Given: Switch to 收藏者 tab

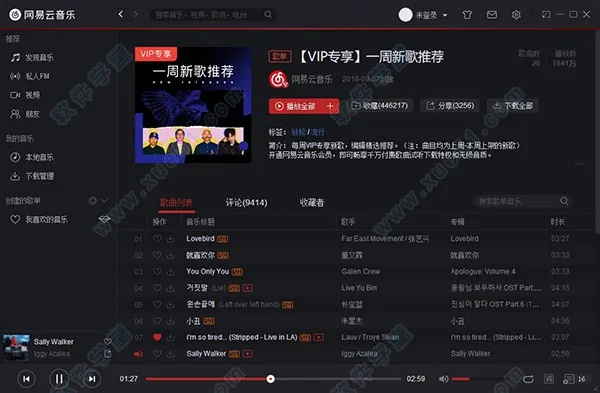Looking at the screenshot, I should pyautogui.click(x=311, y=202).
